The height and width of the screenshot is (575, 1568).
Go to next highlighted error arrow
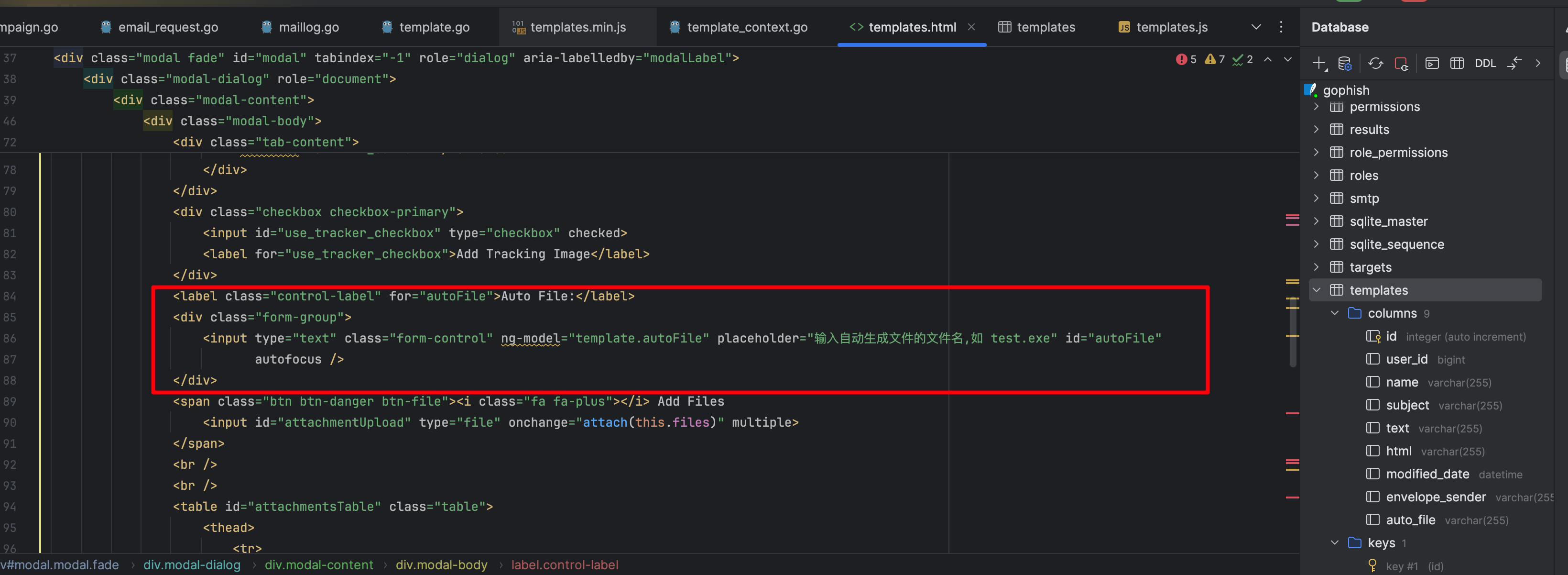point(1288,59)
